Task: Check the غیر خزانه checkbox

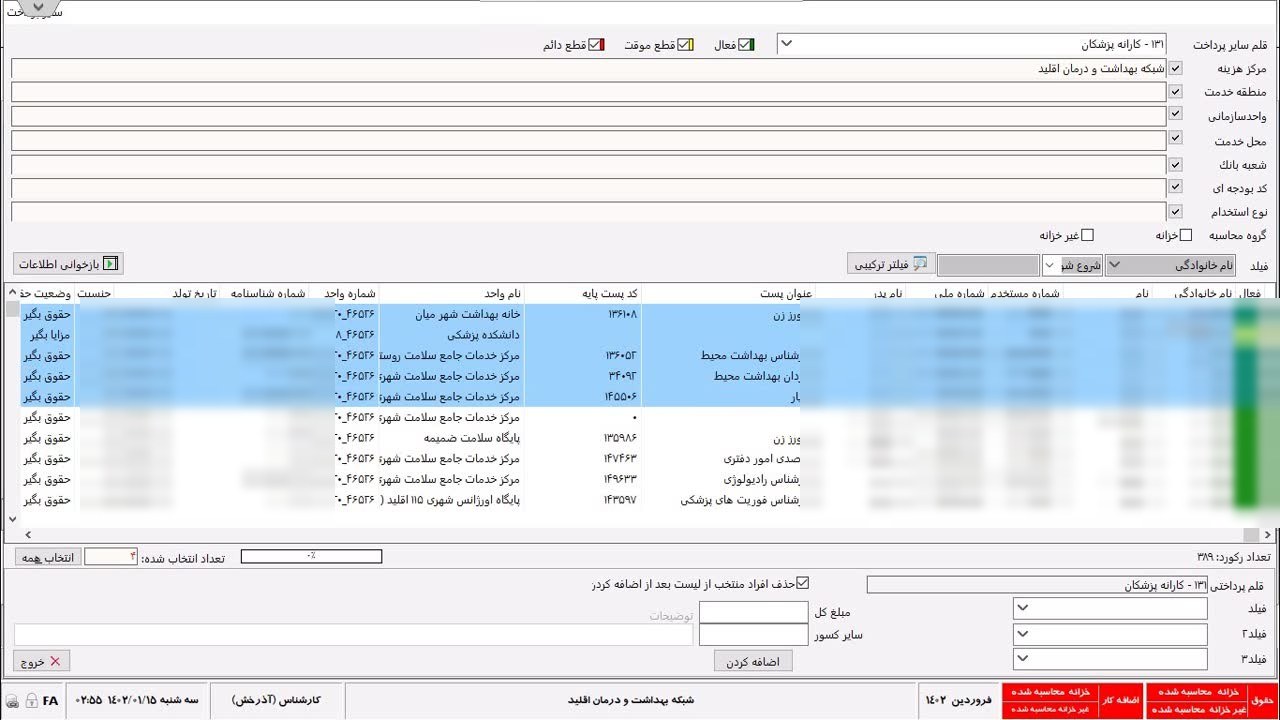Action: click(1088, 236)
